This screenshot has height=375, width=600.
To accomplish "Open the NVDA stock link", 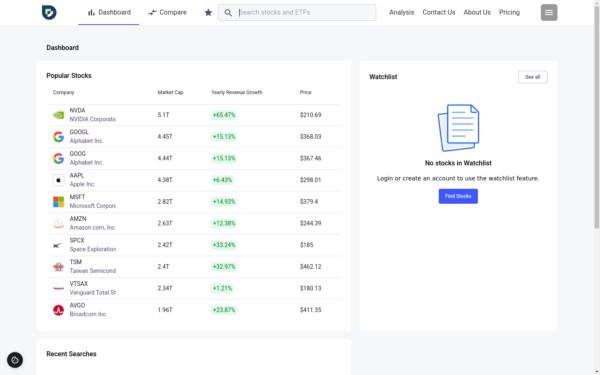I will [x=77, y=111].
